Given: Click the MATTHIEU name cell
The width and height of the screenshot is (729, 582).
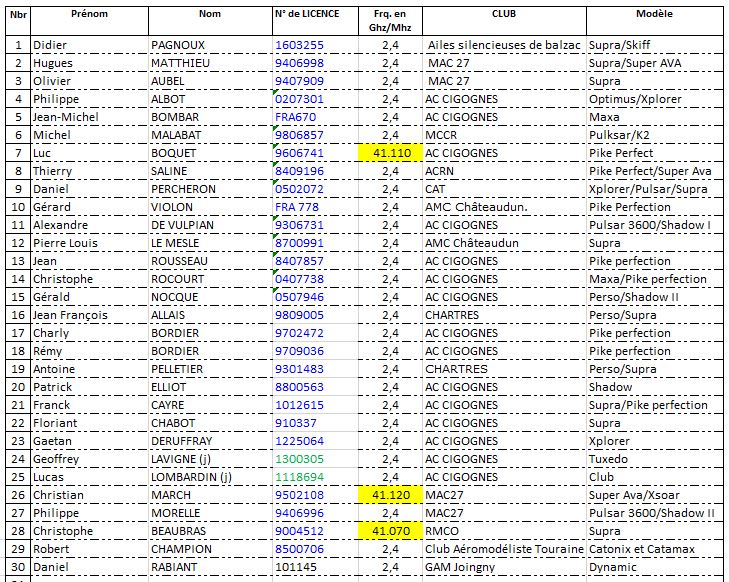Looking at the screenshot, I should pyautogui.click(x=210, y=63).
